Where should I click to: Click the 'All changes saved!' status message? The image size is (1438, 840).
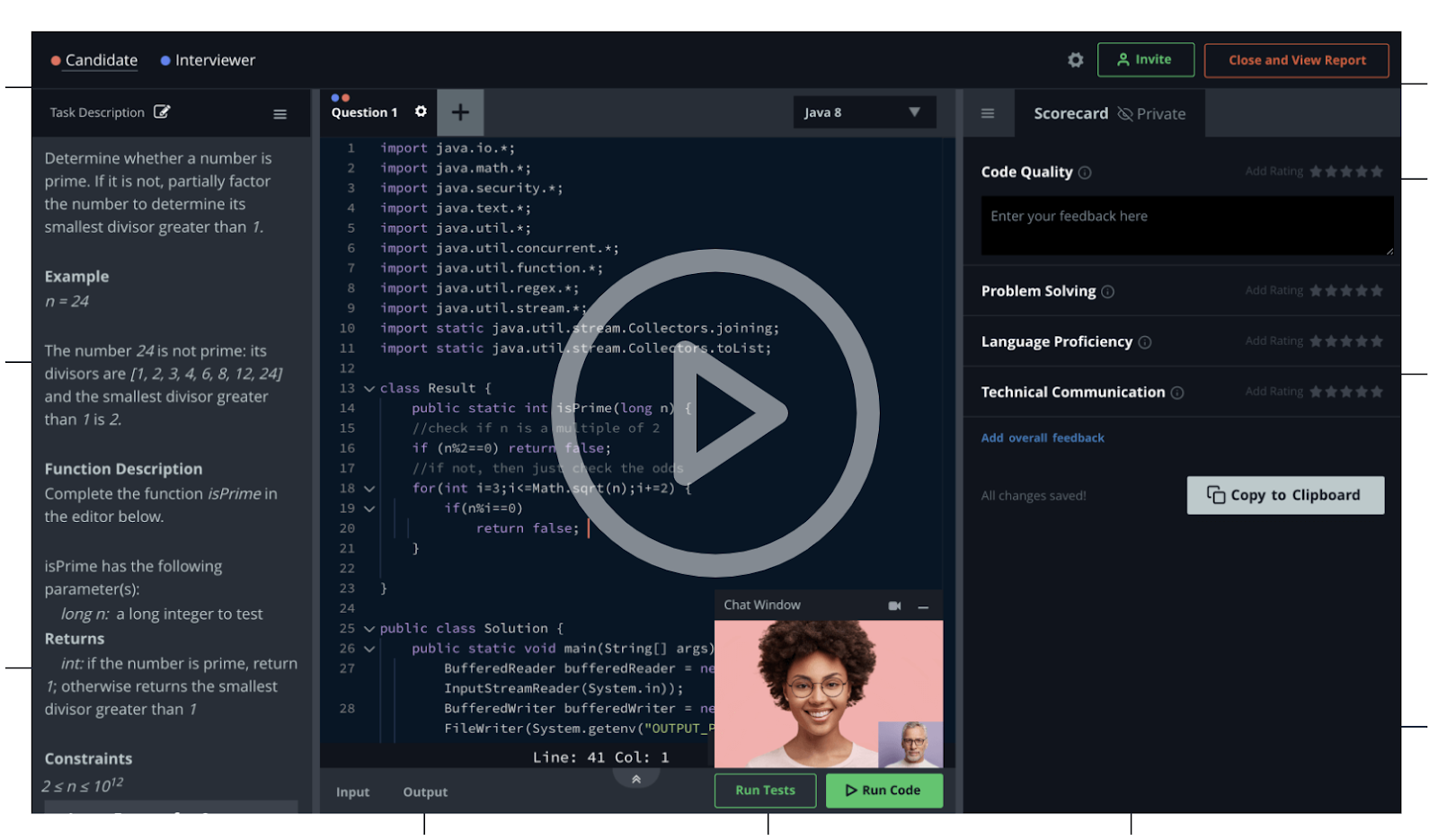pos(1034,496)
